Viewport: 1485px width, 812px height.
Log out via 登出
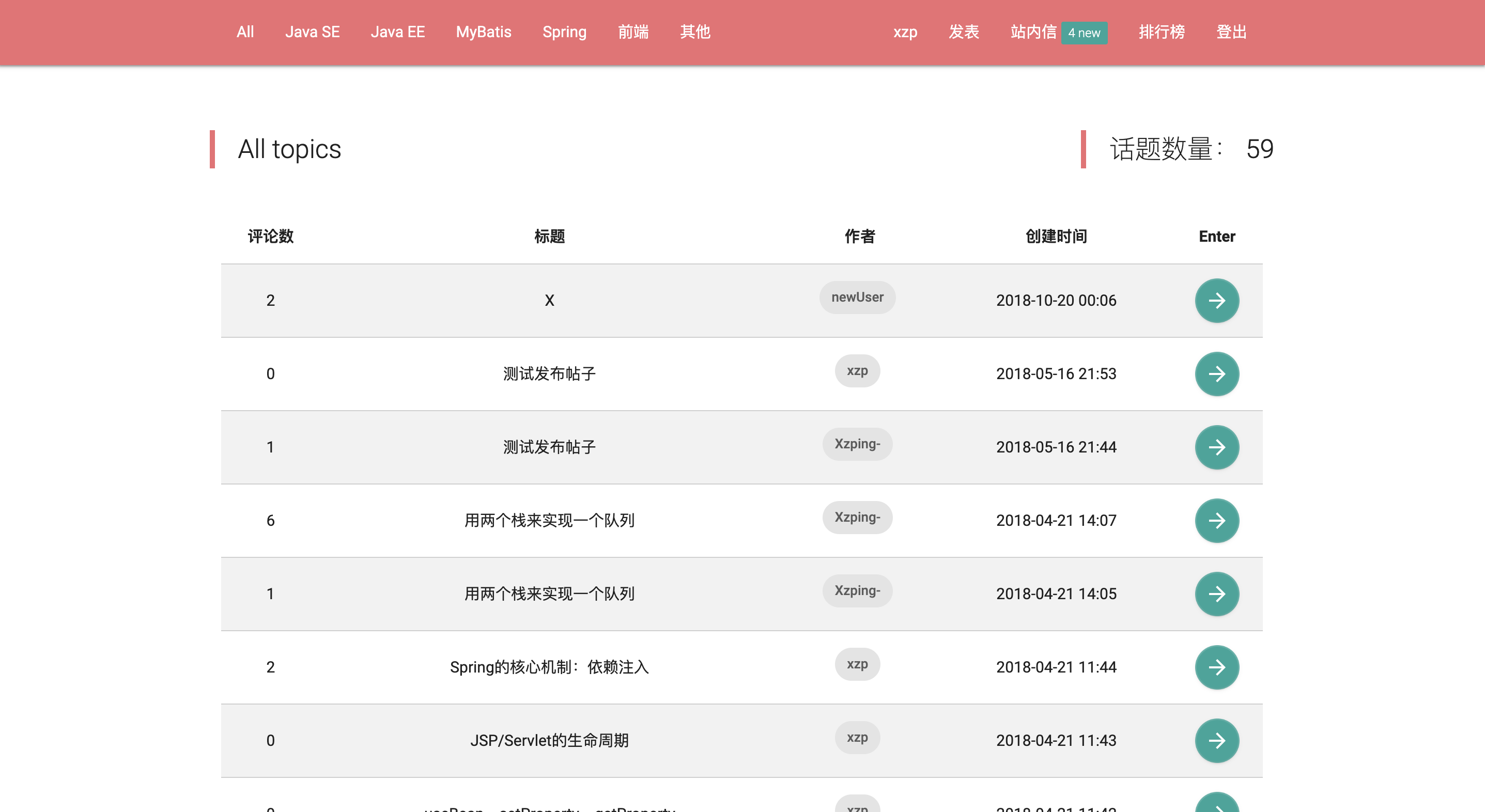(x=1231, y=32)
